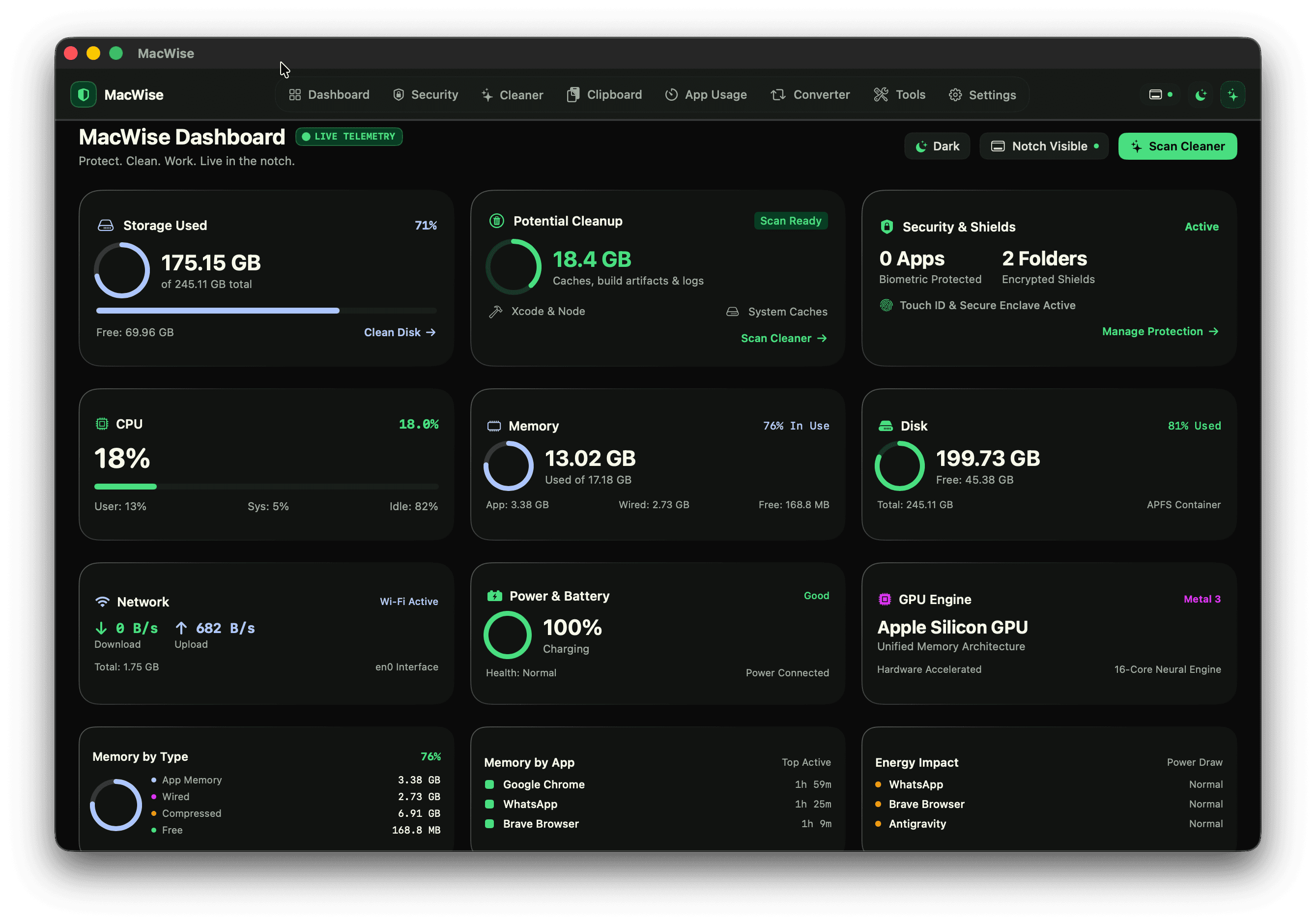Click the CPU chip icon
This screenshot has width=1316, height=924.
[101, 424]
